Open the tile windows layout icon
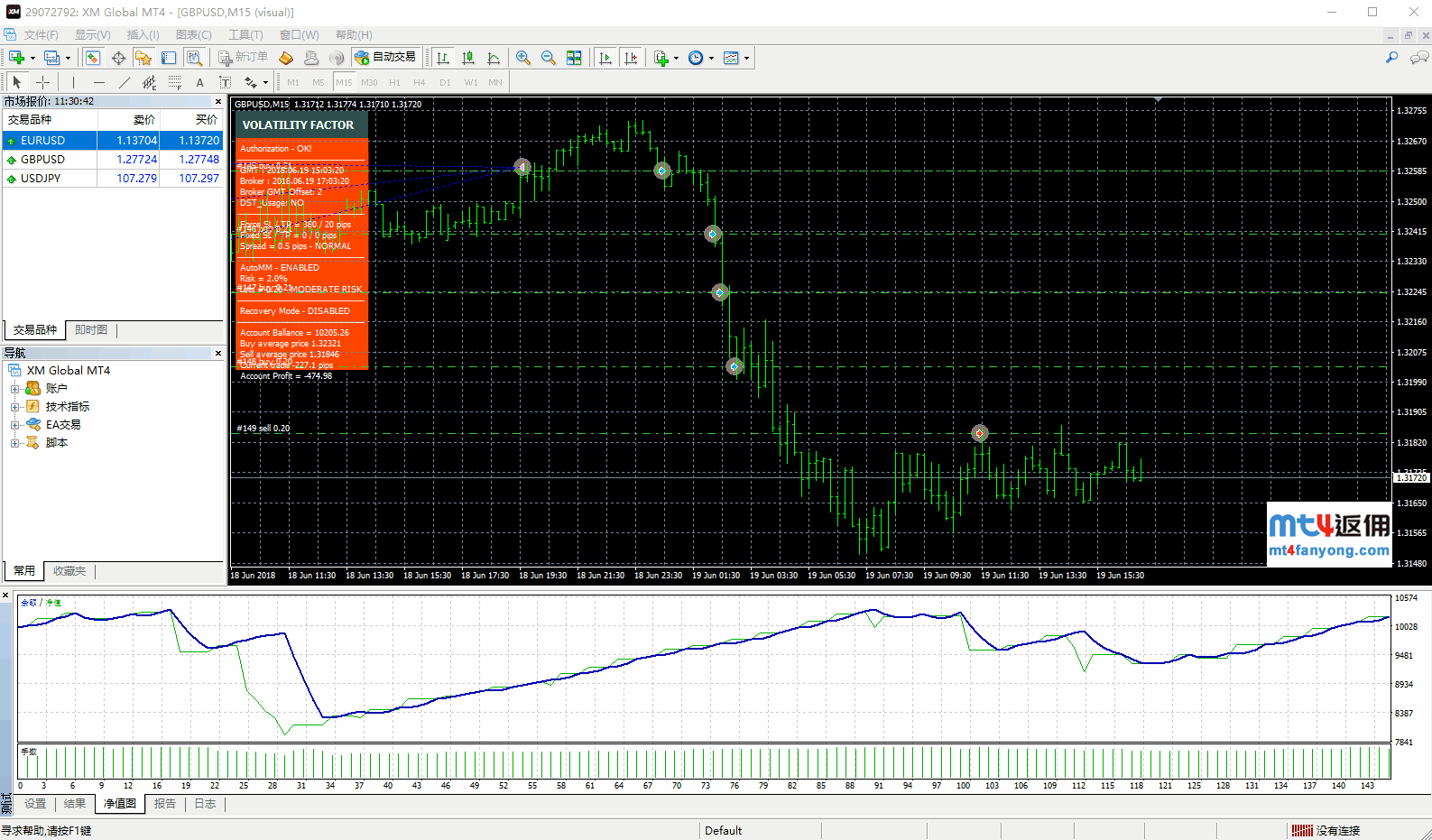The height and width of the screenshot is (840, 1432). 574,58
